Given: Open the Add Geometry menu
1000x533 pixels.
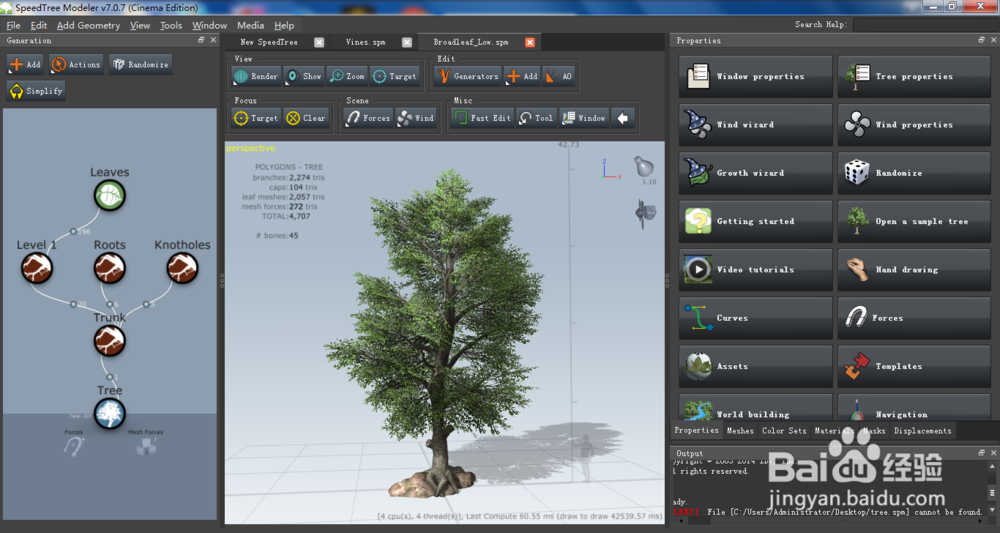Looking at the screenshot, I should 88,26.
